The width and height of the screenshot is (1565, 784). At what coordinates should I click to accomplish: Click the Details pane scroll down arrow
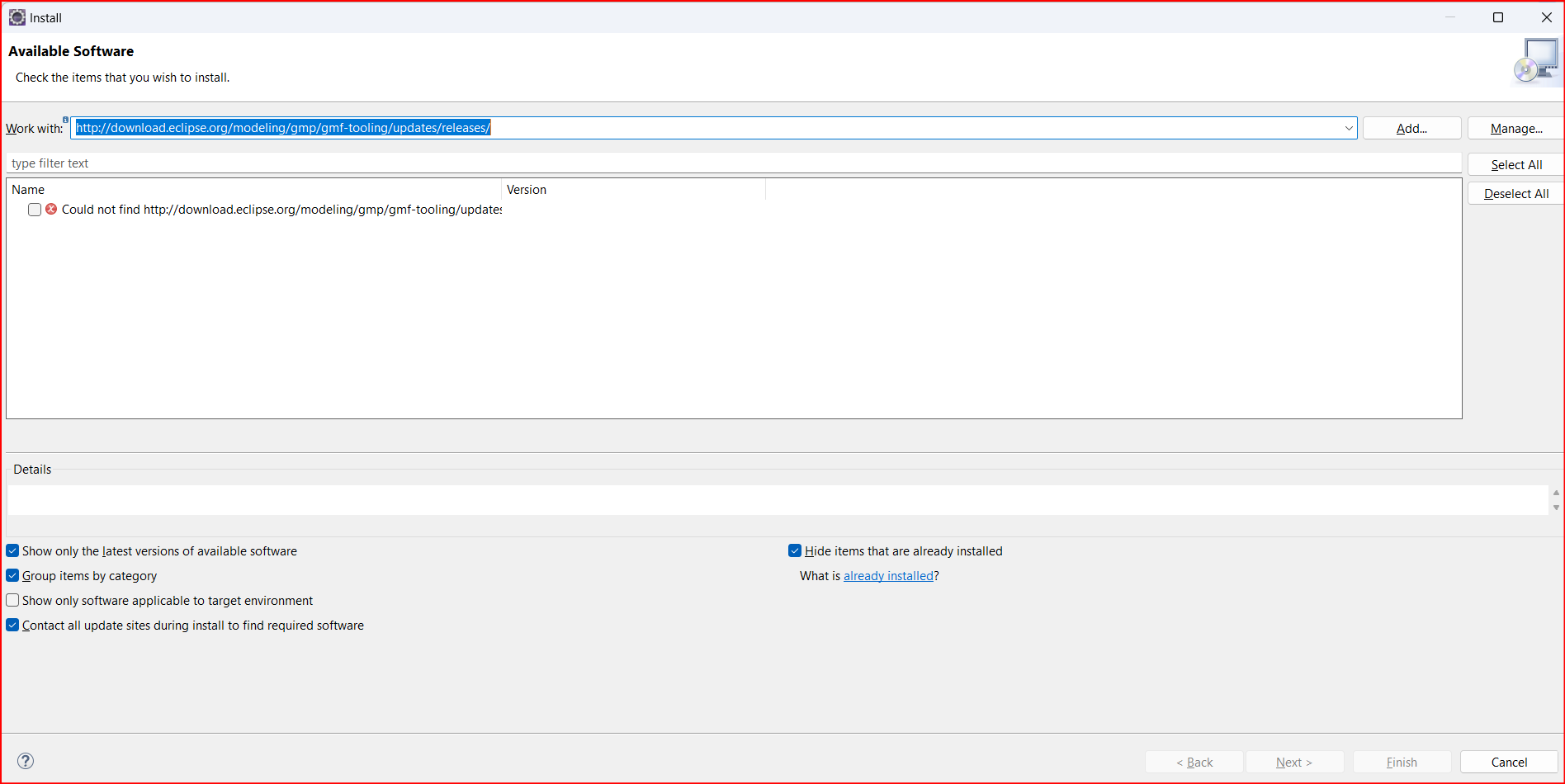(x=1556, y=508)
